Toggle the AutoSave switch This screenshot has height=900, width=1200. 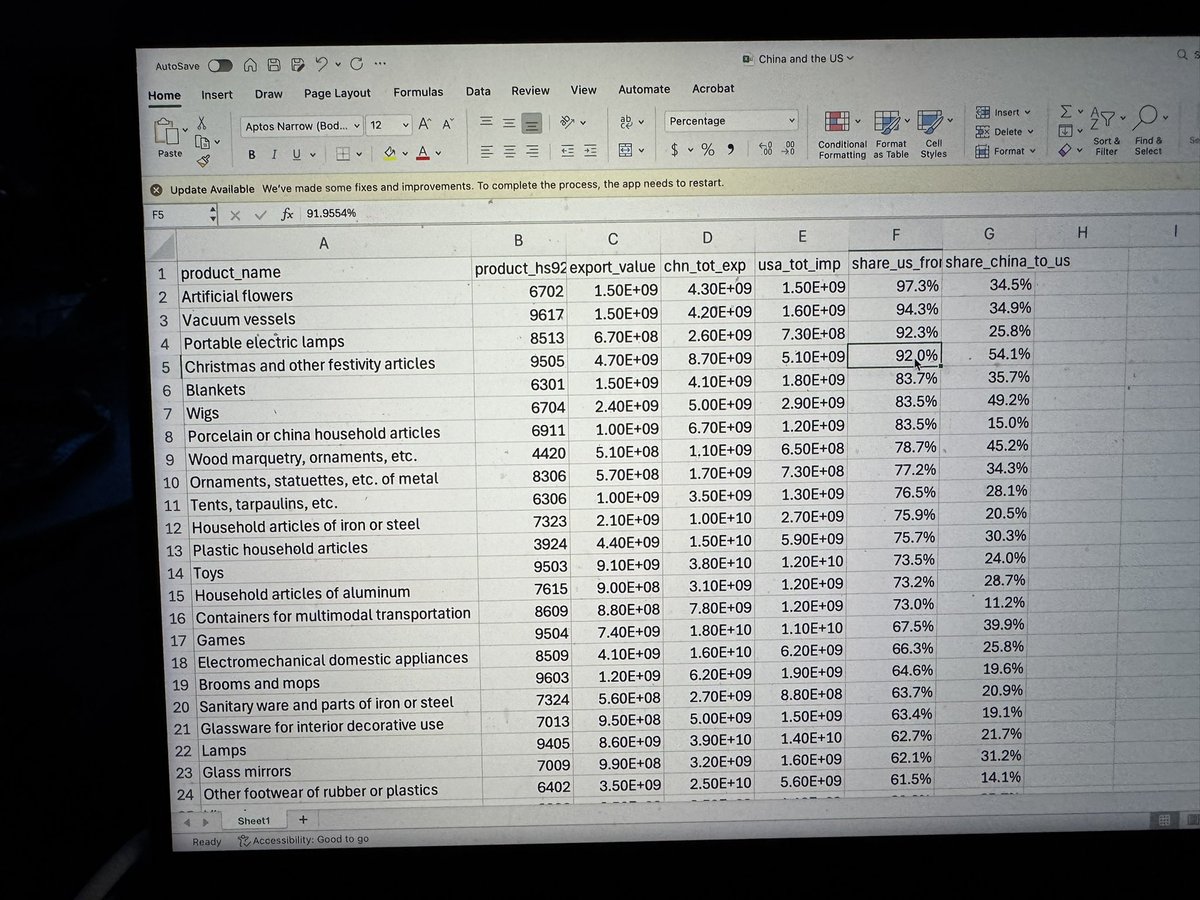[x=220, y=66]
